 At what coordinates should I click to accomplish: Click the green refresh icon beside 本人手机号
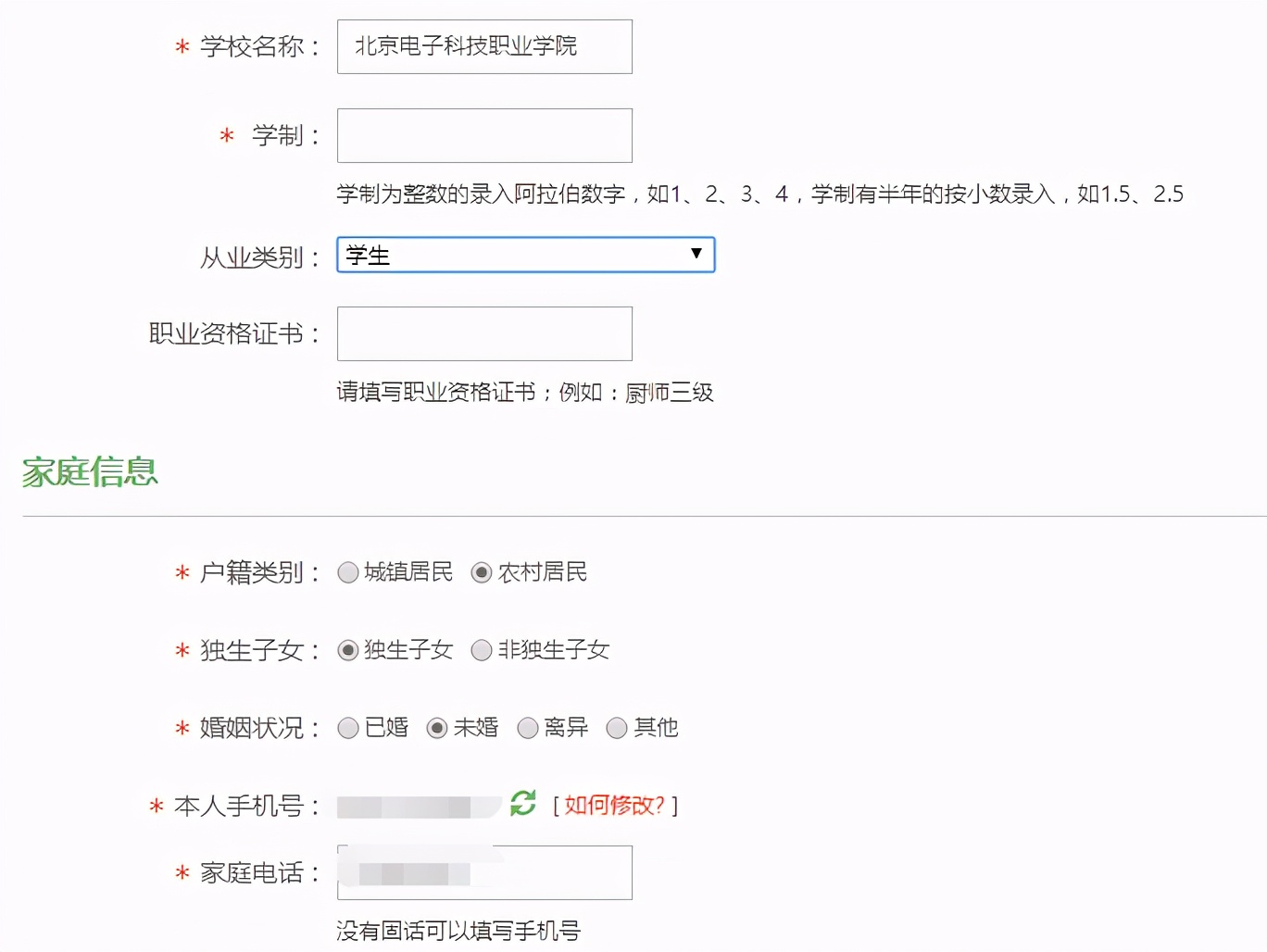click(x=522, y=804)
